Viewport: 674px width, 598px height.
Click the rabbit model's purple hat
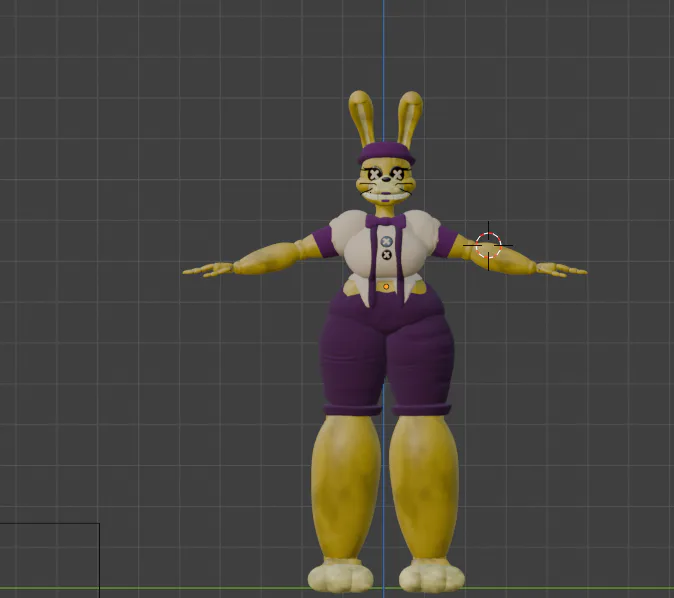point(386,154)
